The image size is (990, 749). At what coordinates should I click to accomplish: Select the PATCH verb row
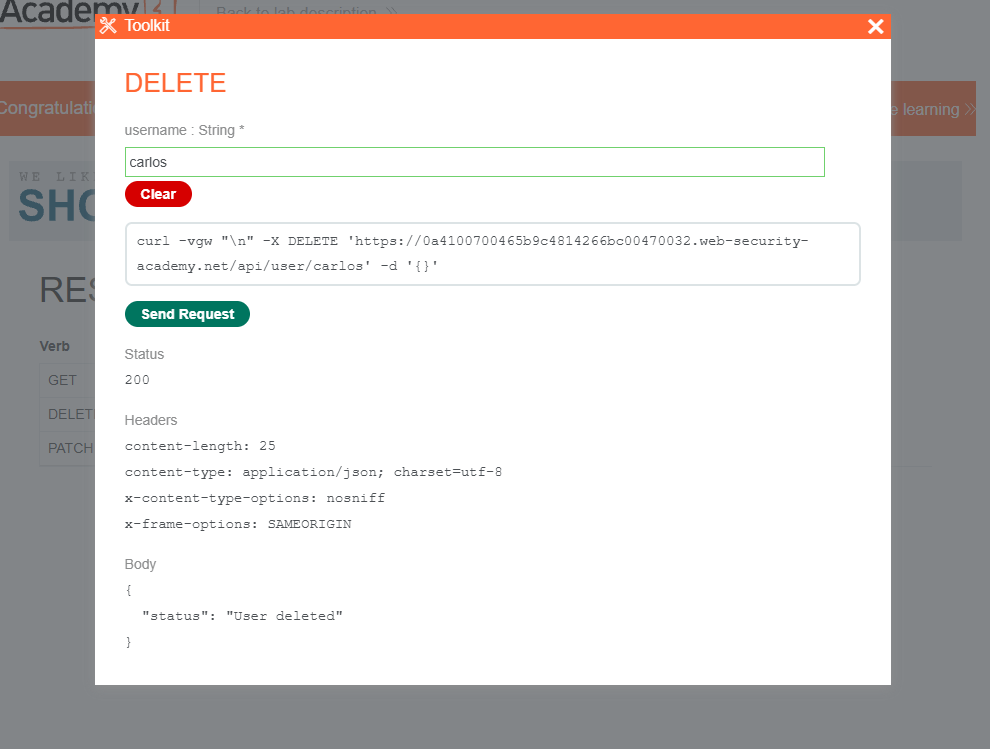68,447
